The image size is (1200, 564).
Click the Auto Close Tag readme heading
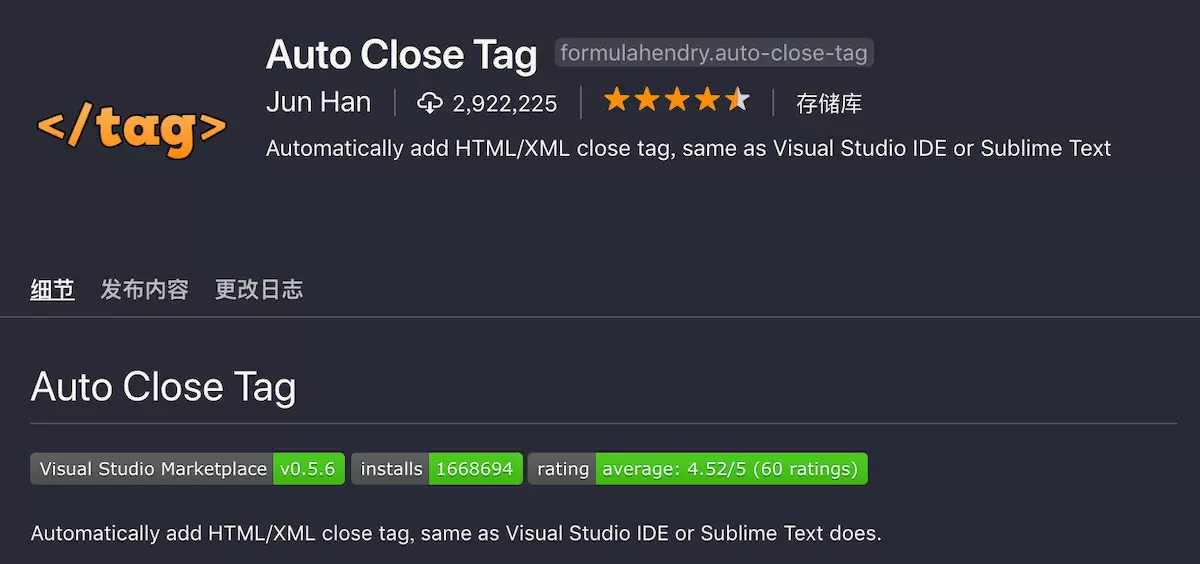164,386
